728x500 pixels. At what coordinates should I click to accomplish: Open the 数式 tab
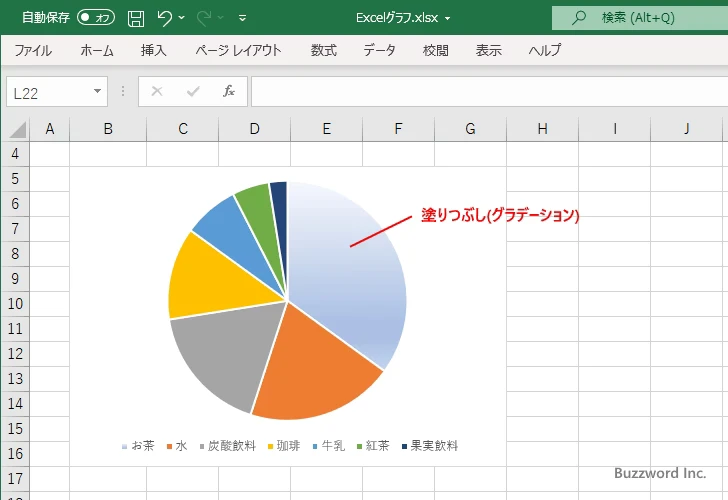pyautogui.click(x=324, y=50)
